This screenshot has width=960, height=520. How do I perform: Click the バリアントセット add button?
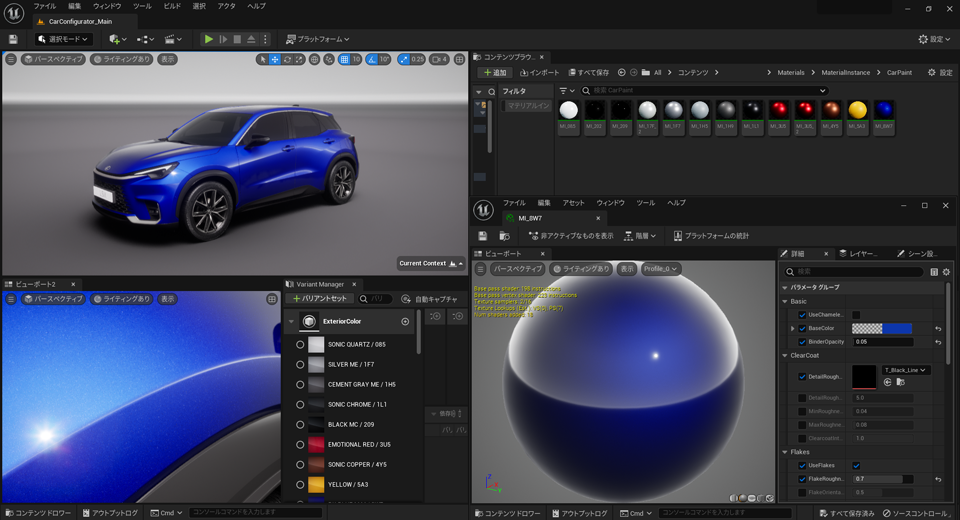coord(320,299)
